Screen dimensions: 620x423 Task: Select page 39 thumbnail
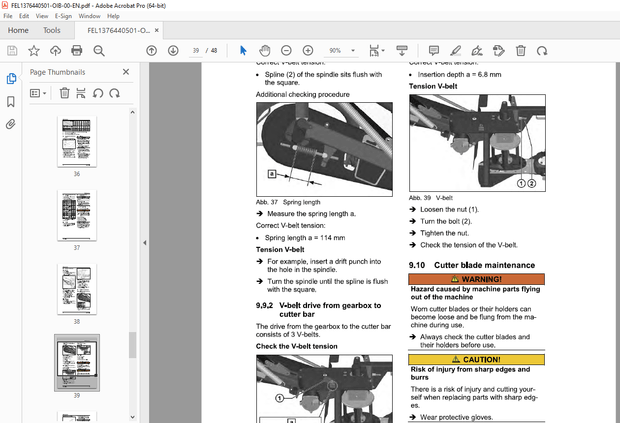coord(77,363)
